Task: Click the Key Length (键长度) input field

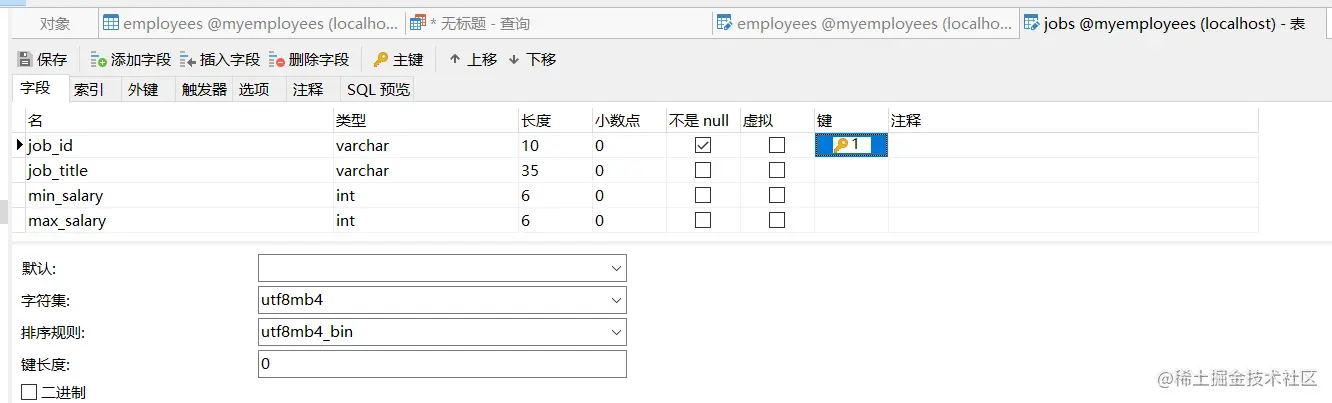Action: [442, 364]
